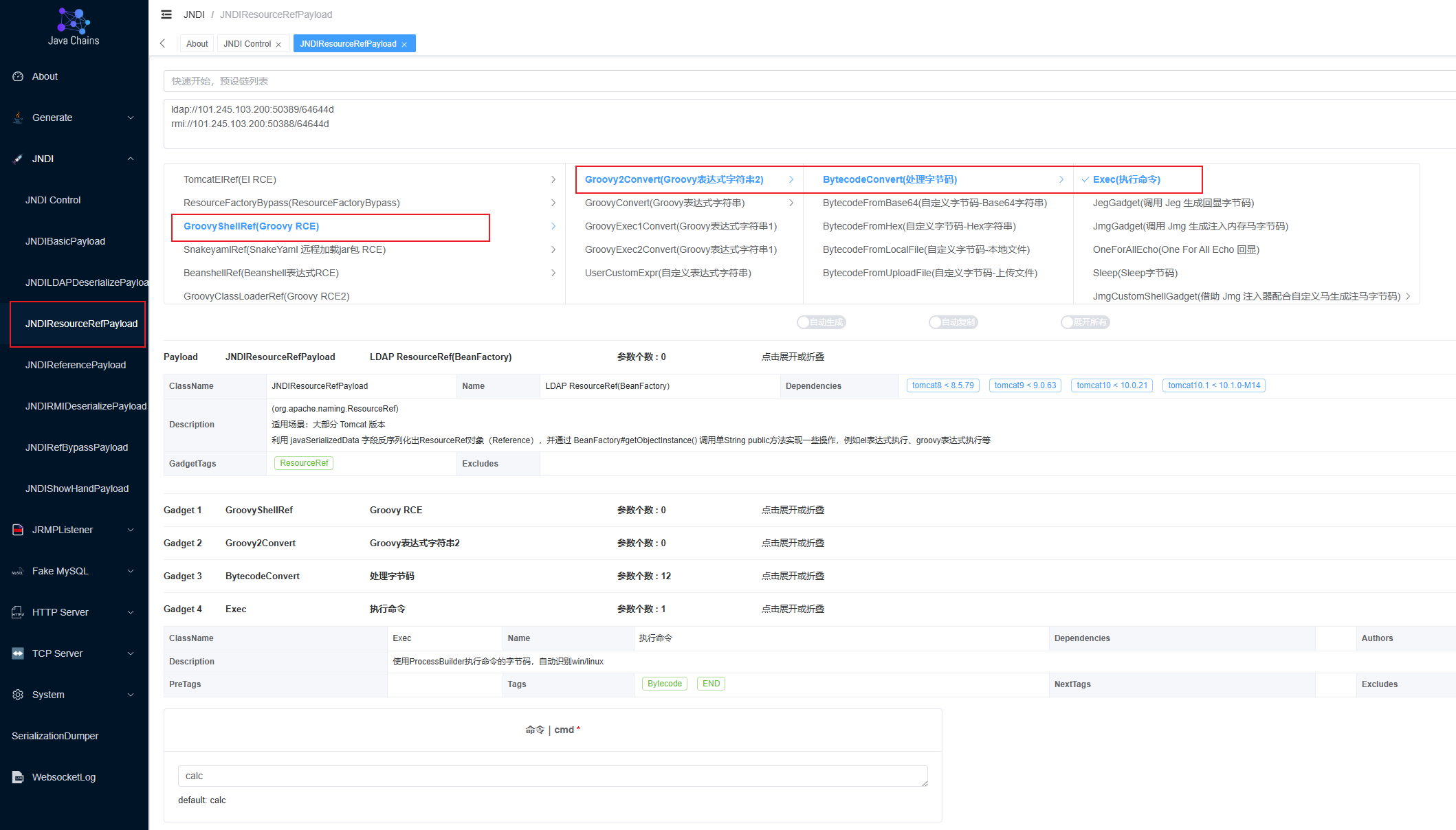Click the Java Chains logo
The image size is (1456, 830).
click(74, 27)
